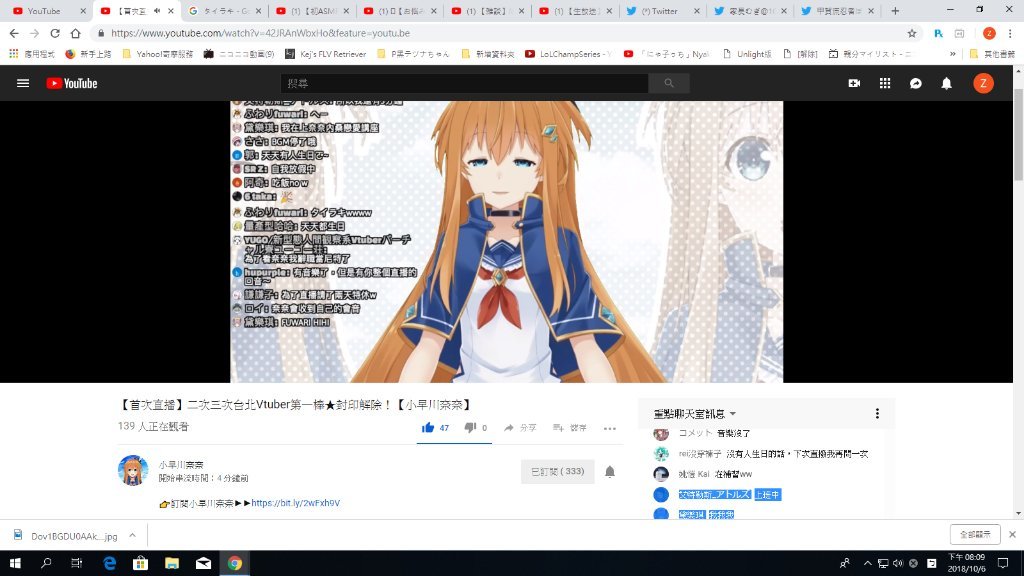This screenshot has width=1024, height=576.
Task: Open the YouTube hamburger guide menu
Action: pyautogui.click(x=23, y=84)
